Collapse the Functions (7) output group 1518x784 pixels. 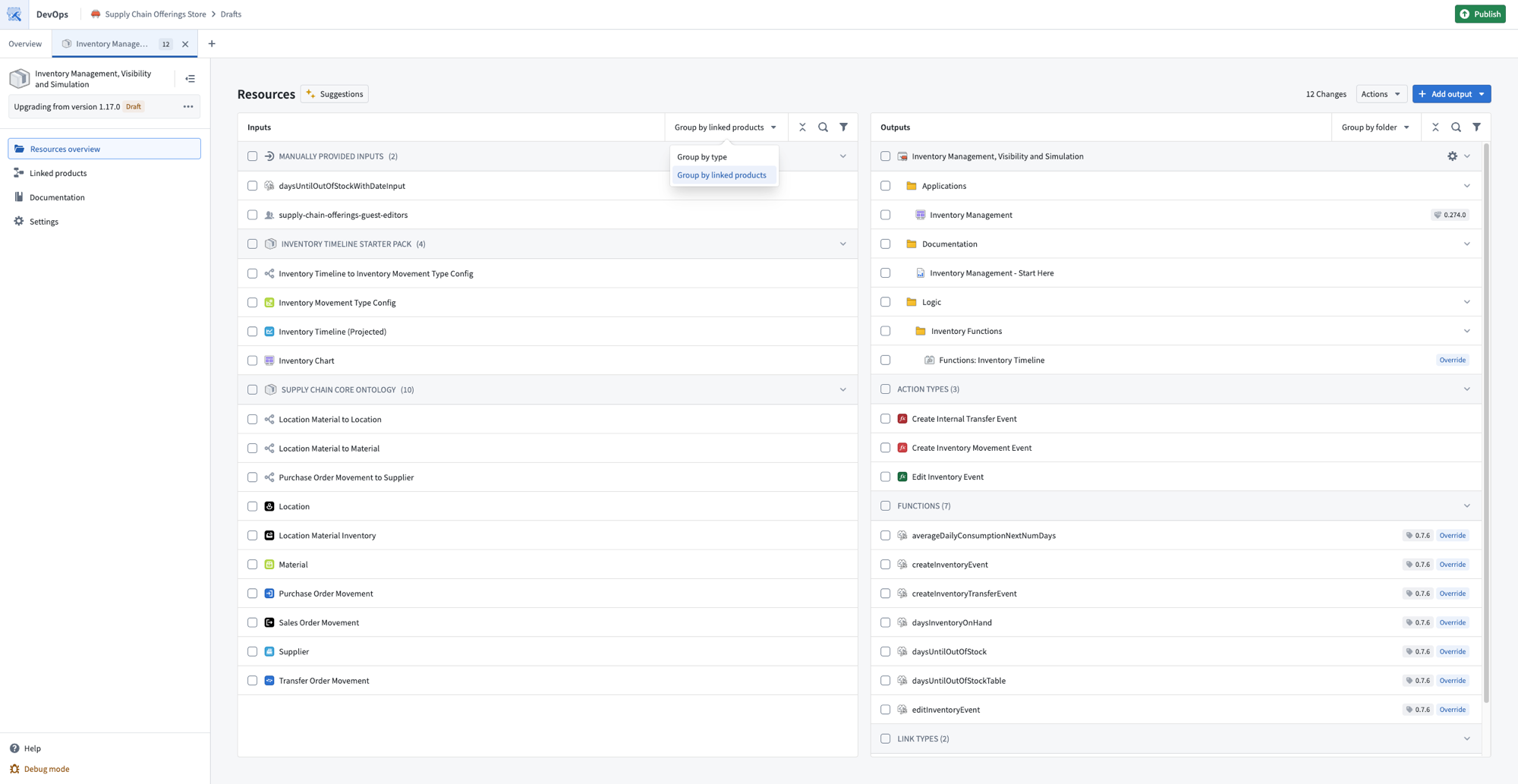tap(1466, 506)
